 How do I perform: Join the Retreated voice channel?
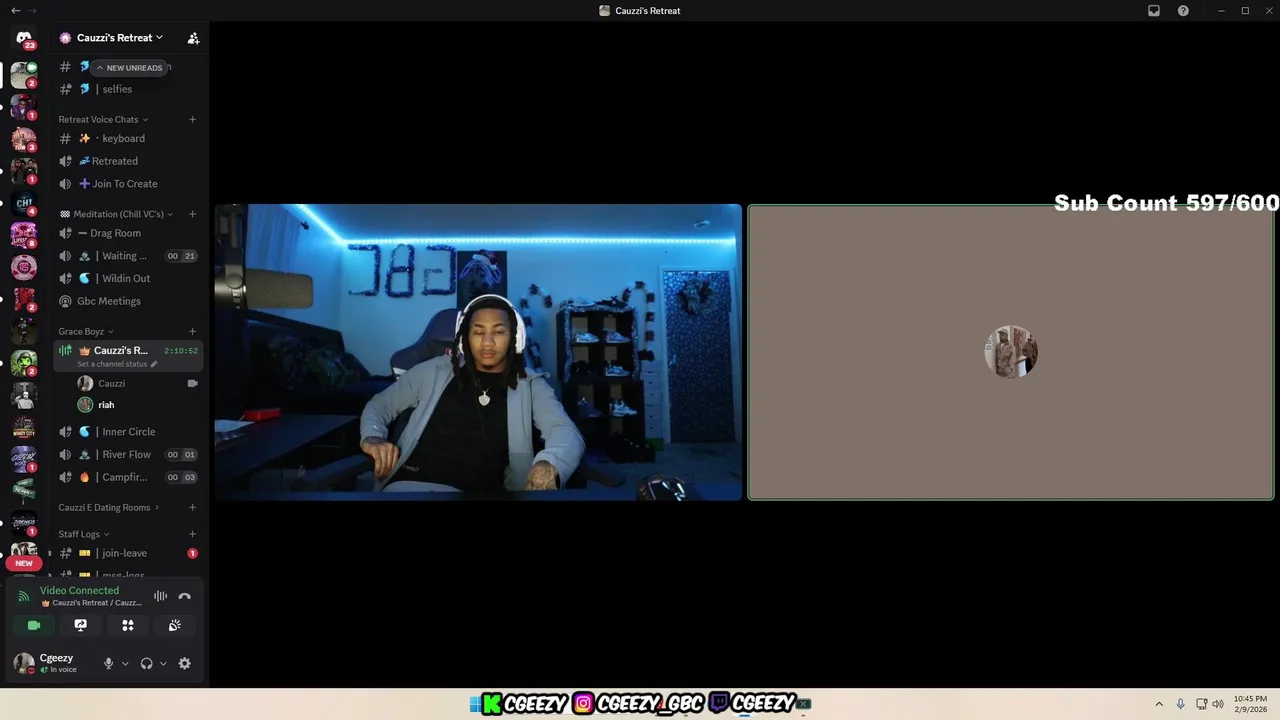click(129, 161)
